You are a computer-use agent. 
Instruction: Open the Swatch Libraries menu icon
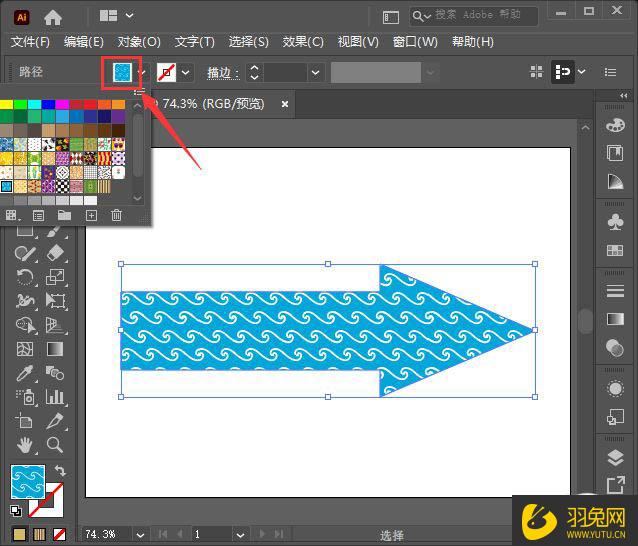click(11, 216)
